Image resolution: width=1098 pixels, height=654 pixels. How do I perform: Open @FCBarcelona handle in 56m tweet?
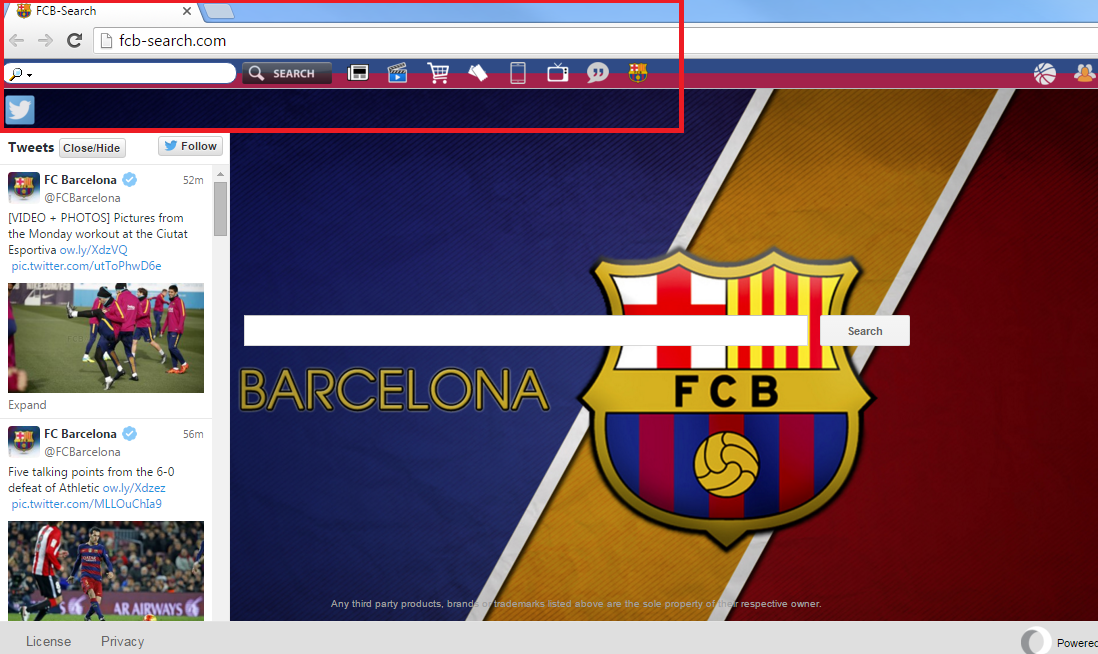coord(82,452)
